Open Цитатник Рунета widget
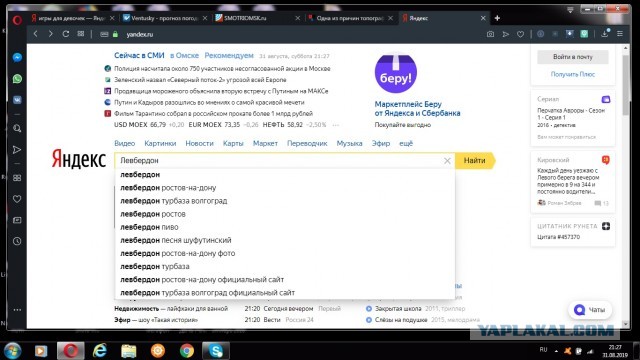The image size is (640, 360). pos(573,231)
